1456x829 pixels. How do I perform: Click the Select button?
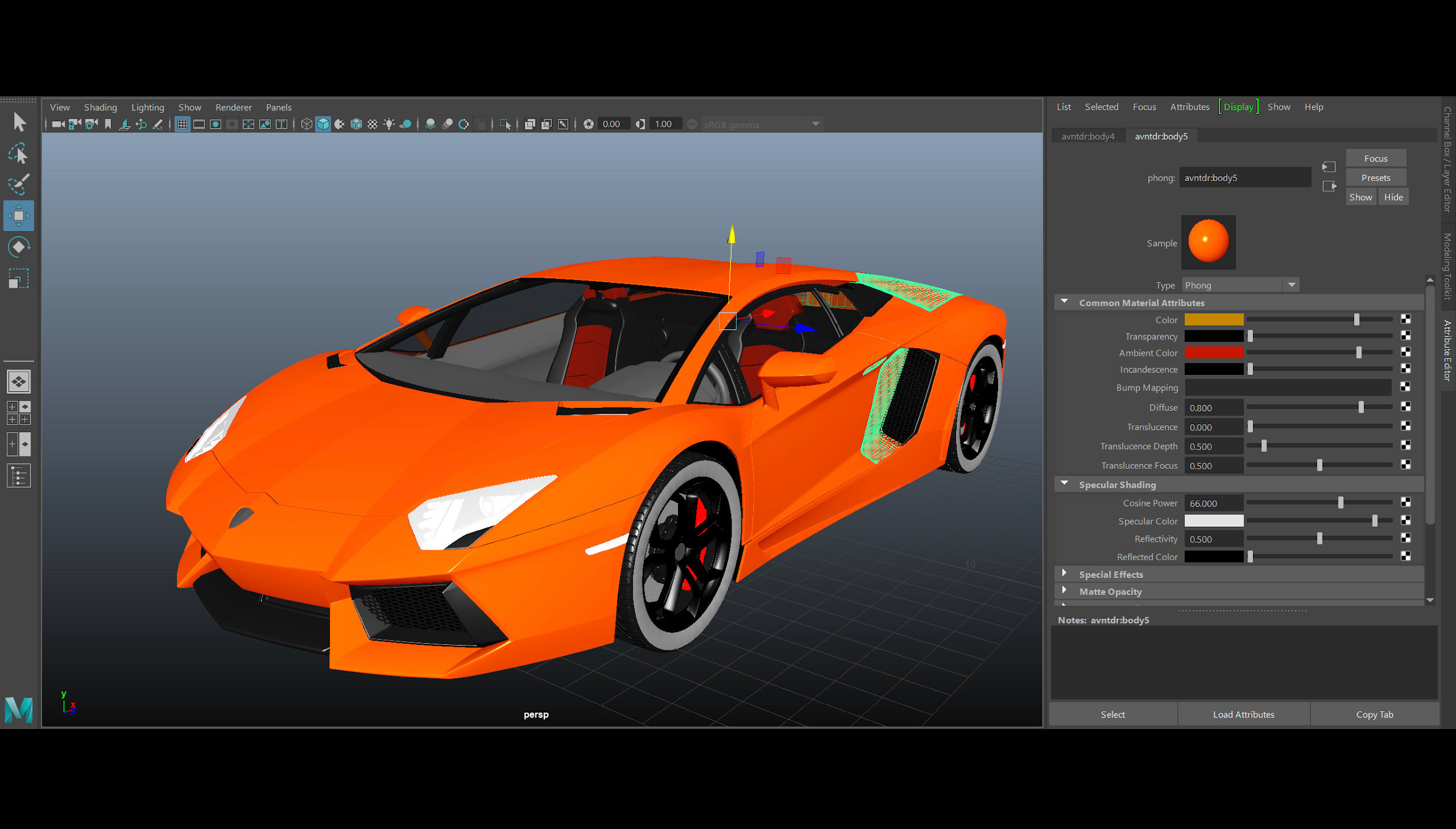[1113, 714]
